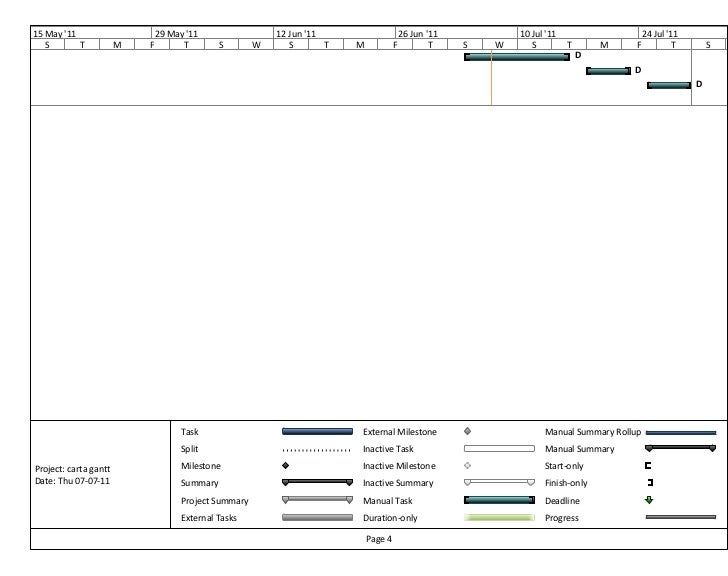Image resolution: width=728 pixels, height=576 pixels.
Task: Select the 'Milestone' legend label
Action: coord(201,466)
